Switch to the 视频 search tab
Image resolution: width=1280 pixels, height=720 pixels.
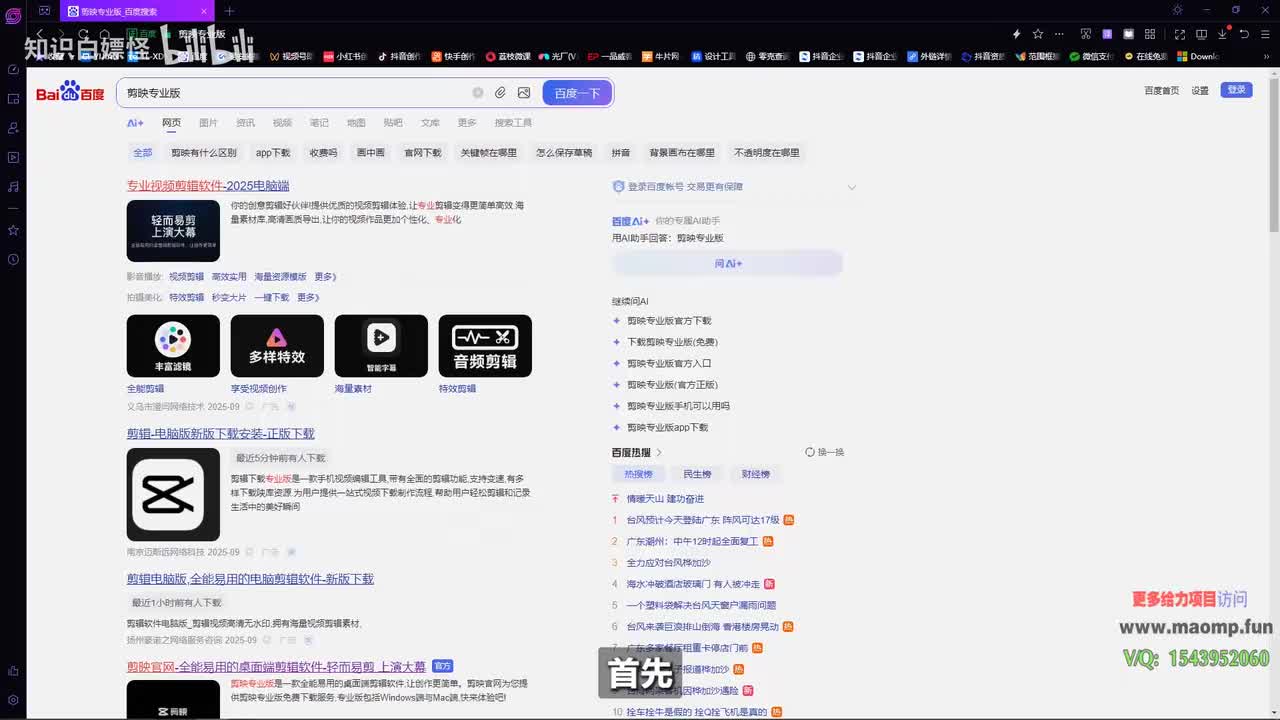point(282,123)
